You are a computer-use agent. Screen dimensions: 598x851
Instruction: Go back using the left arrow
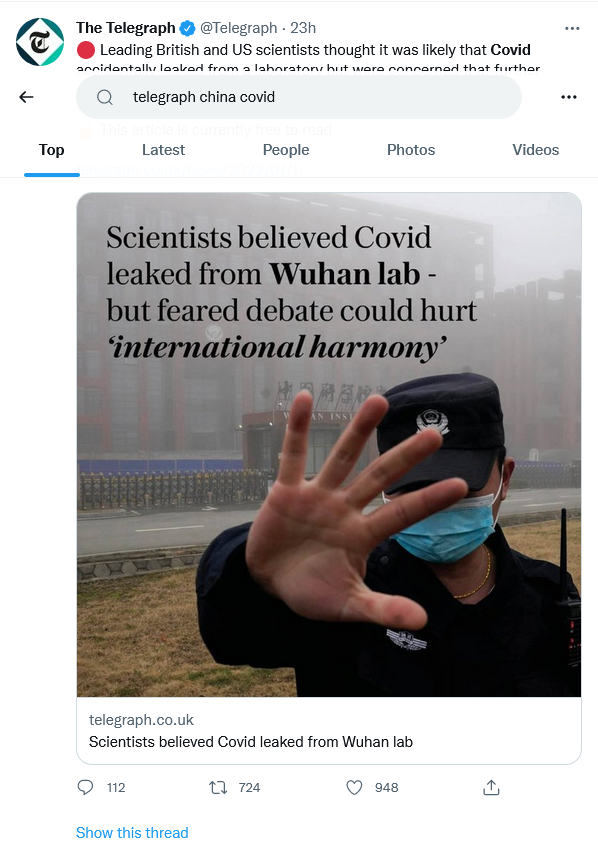click(26, 97)
